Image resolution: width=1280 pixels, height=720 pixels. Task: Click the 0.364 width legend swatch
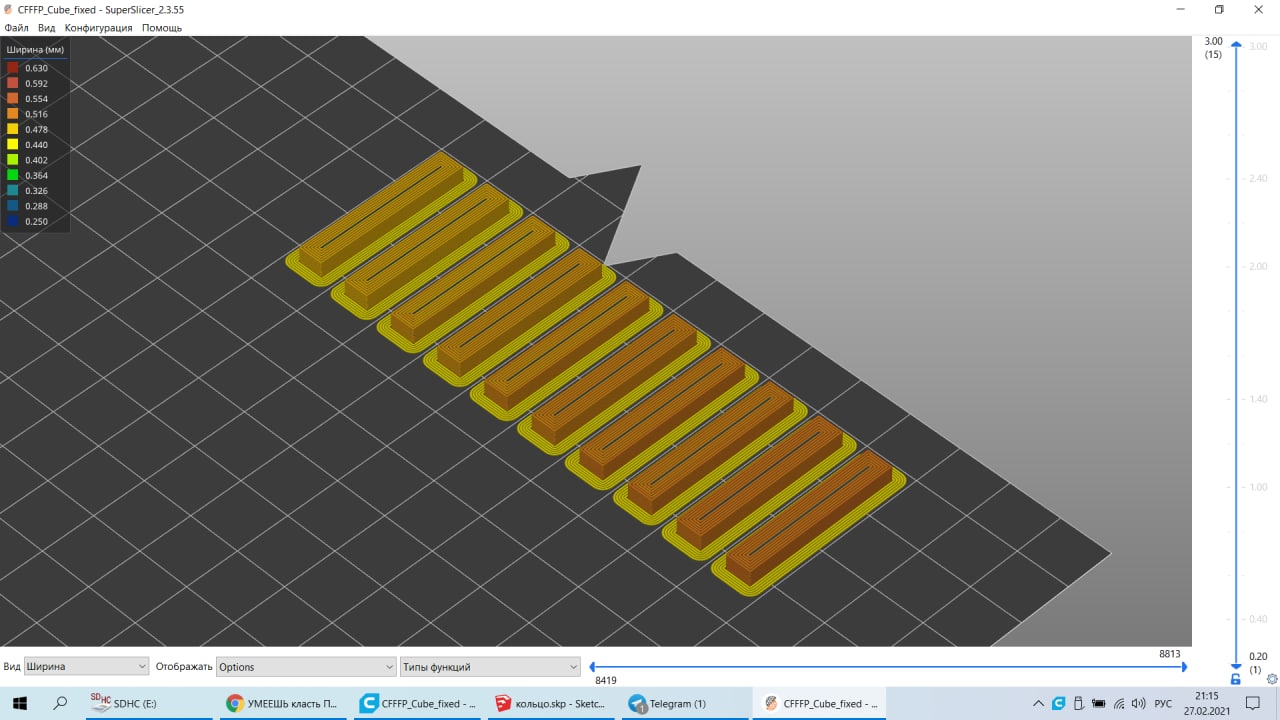click(13, 175)
